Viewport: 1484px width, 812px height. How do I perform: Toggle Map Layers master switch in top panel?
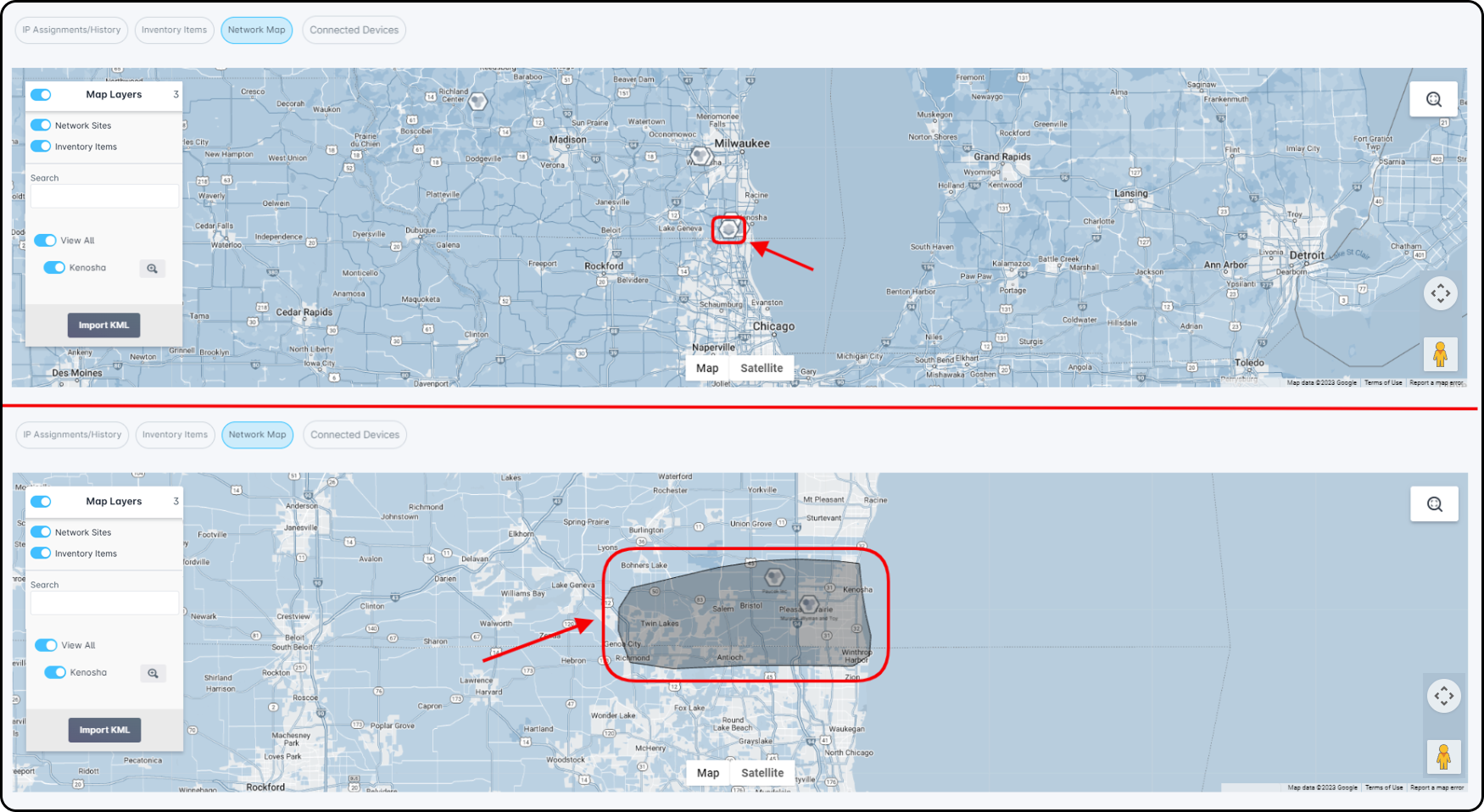[x=41, y=95]
